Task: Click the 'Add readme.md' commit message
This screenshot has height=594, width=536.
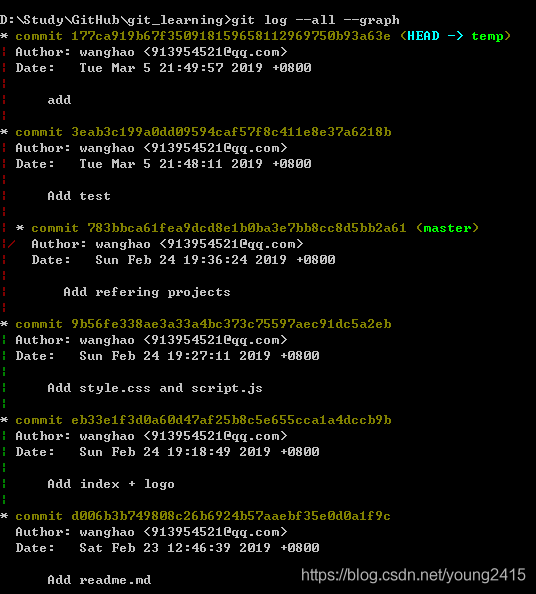Action: (x=99, y=580)
